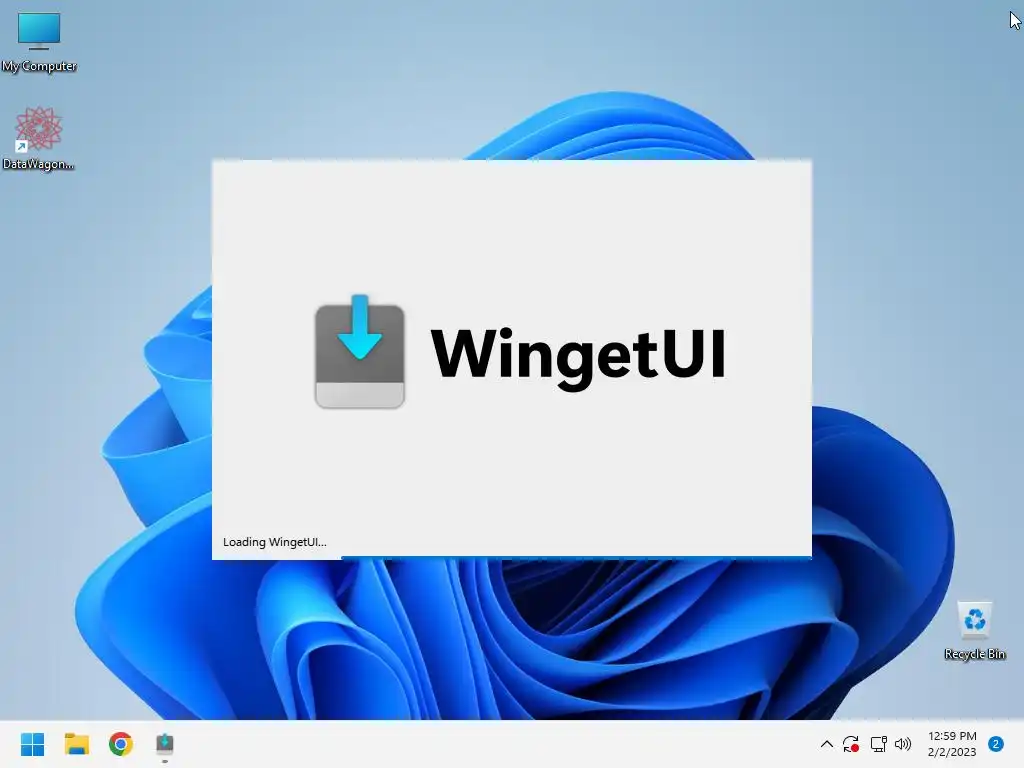
Task: Click the "Loading WingetUI..." status text
Action: (274, 542)
